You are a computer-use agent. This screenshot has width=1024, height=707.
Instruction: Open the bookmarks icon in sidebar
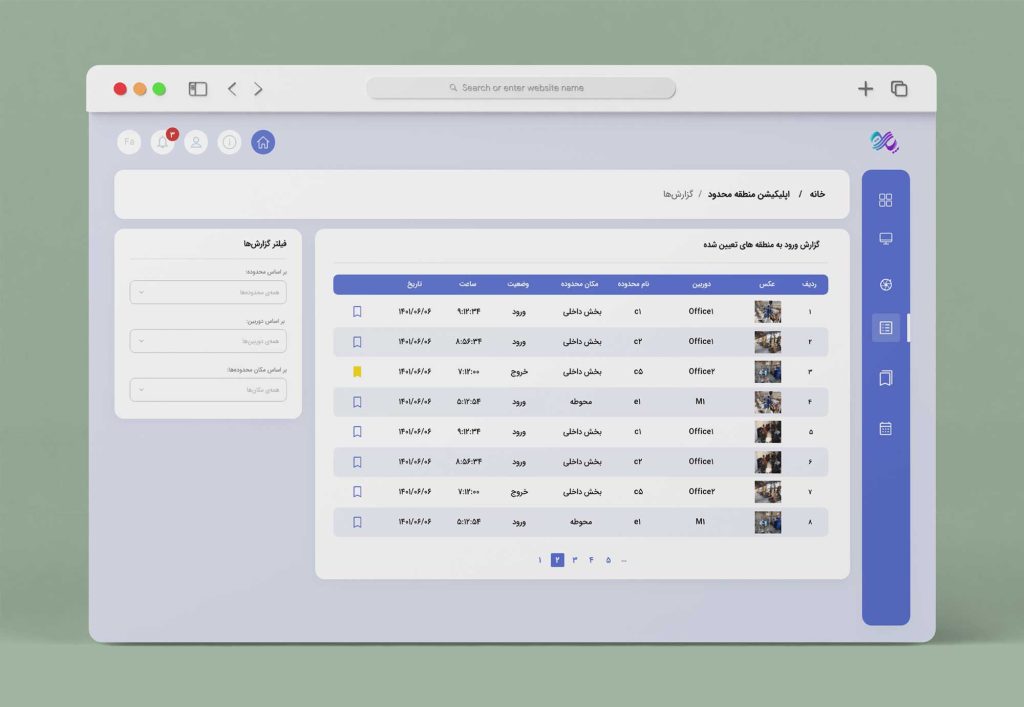click(x=885, y=379)
